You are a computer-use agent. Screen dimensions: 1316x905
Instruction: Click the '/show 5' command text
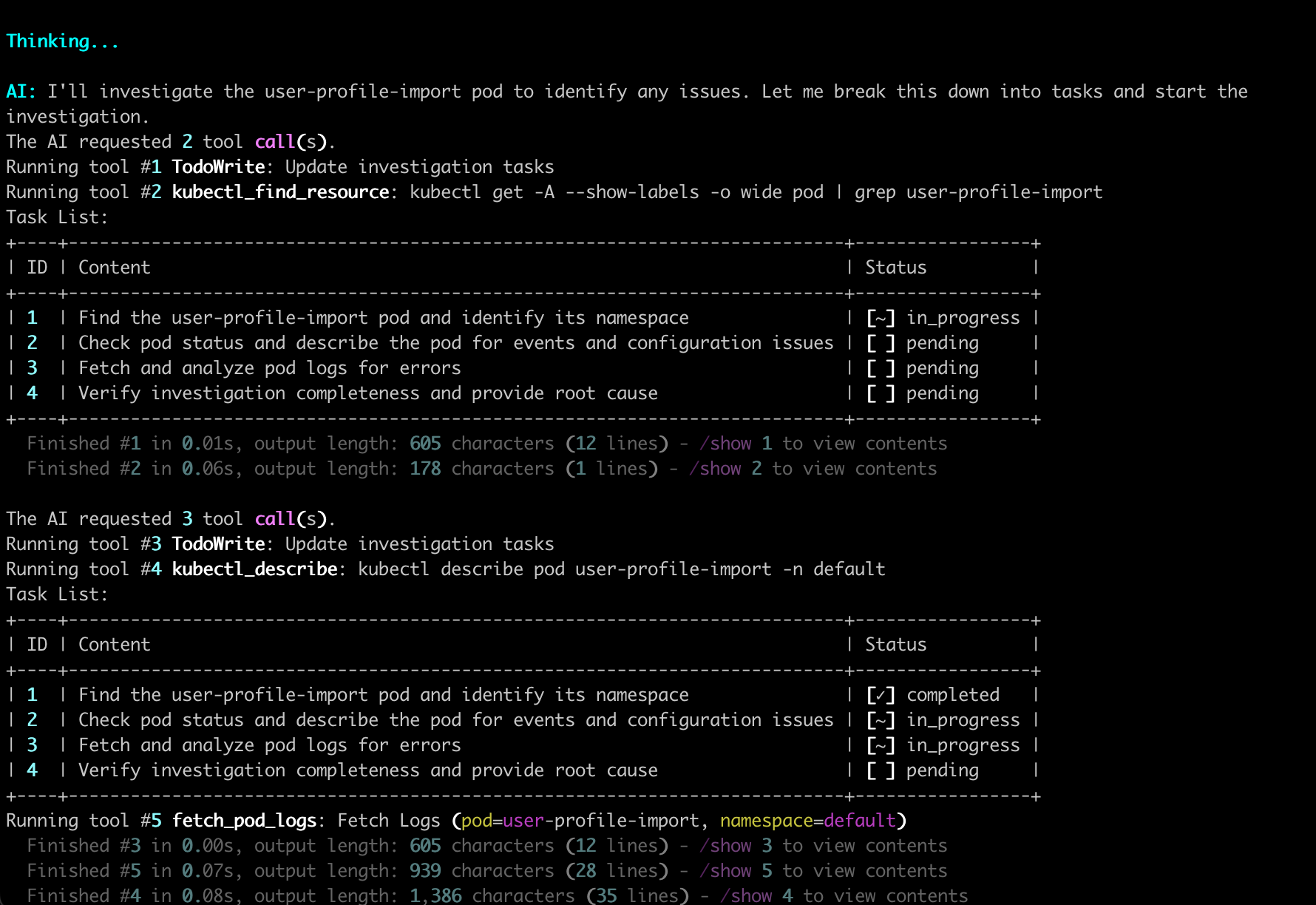point(736,871)
